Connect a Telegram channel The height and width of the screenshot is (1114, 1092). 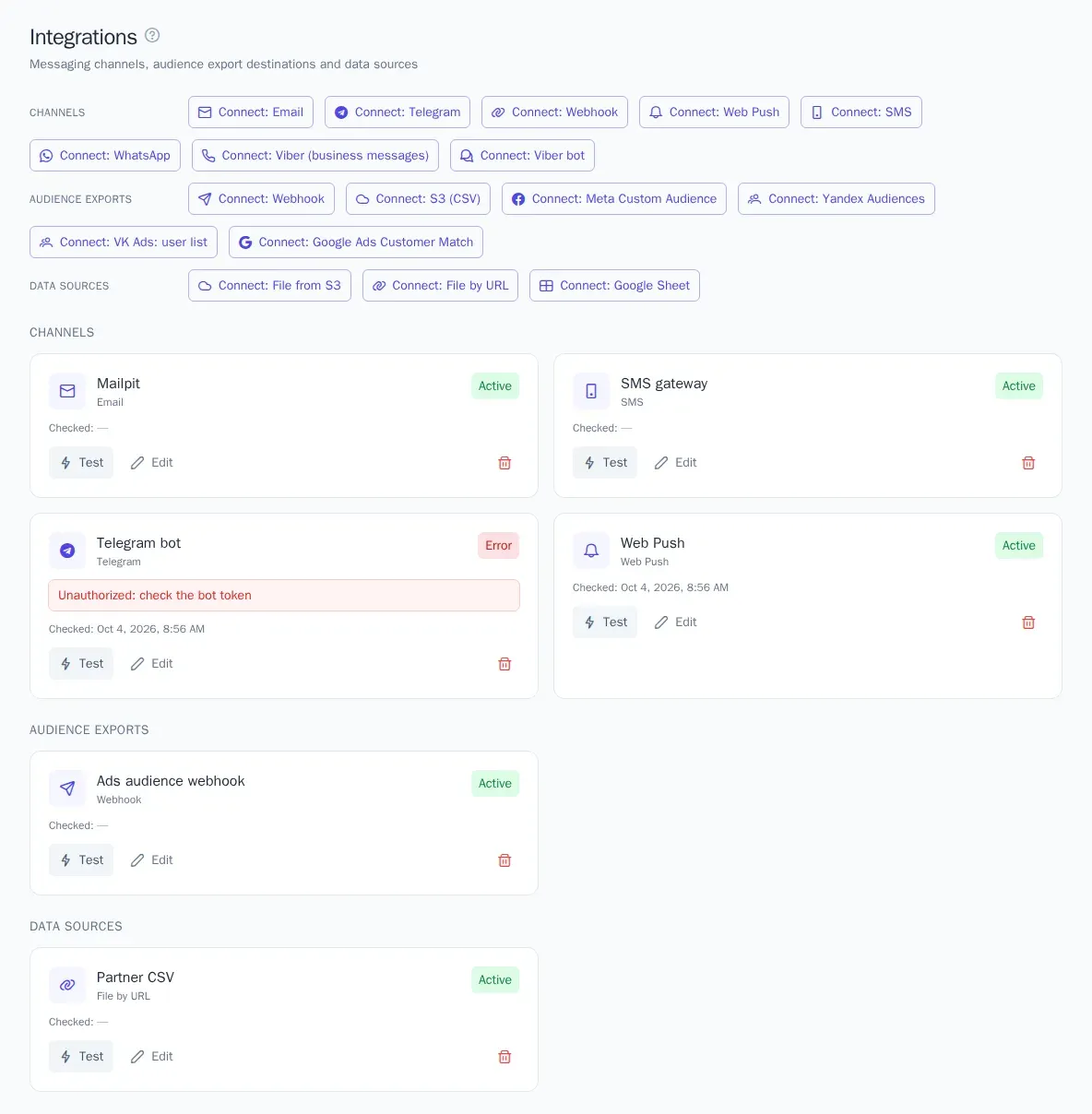tap(398, 113)
